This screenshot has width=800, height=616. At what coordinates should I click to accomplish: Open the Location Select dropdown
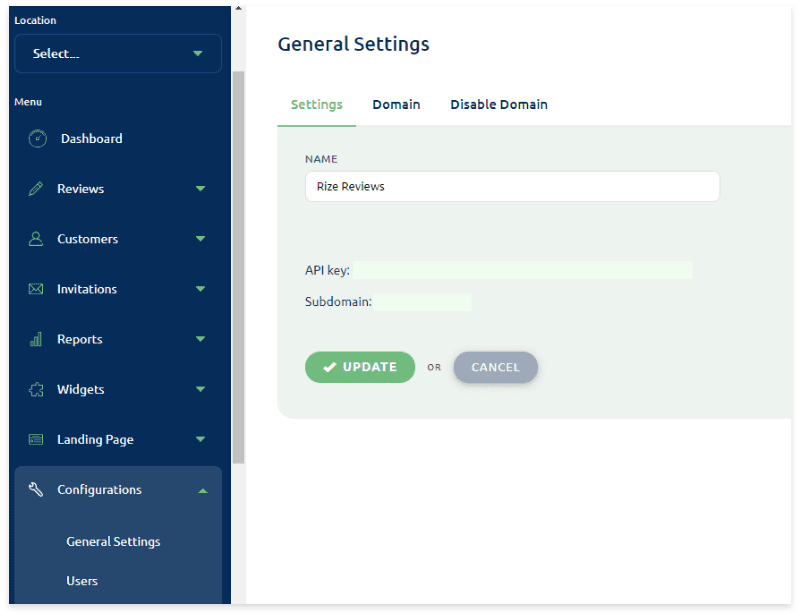pos(118,54)
